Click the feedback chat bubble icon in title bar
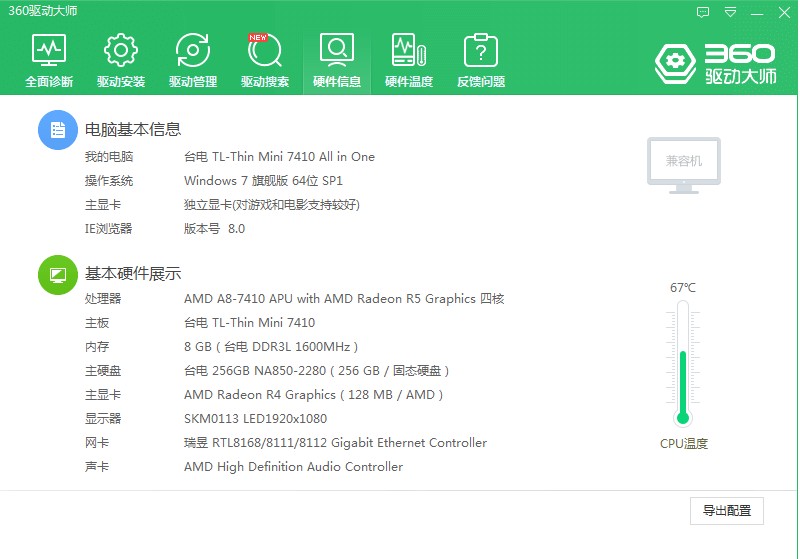The height and width of the screenshot is (559, 800). [703, 12]
